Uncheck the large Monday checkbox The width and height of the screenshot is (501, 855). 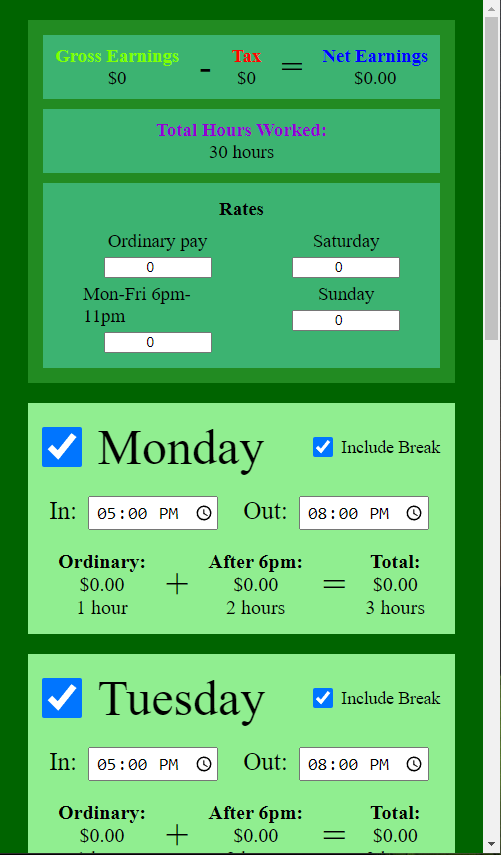(62, 447)
